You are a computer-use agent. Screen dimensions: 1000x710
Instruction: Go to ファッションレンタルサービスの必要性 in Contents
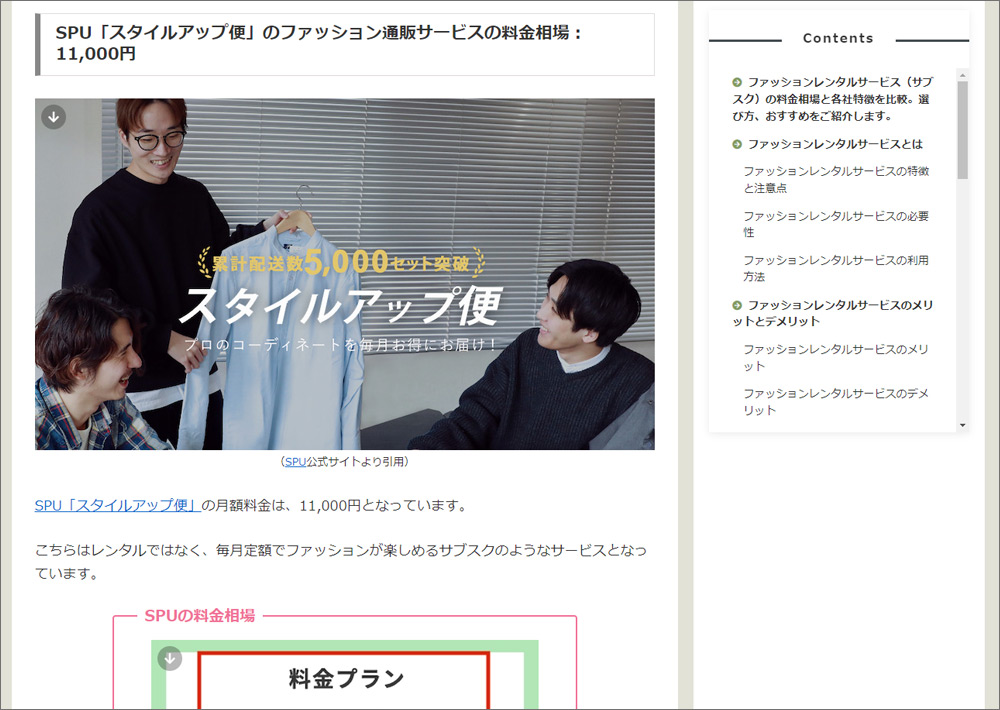tap(836, 223)
